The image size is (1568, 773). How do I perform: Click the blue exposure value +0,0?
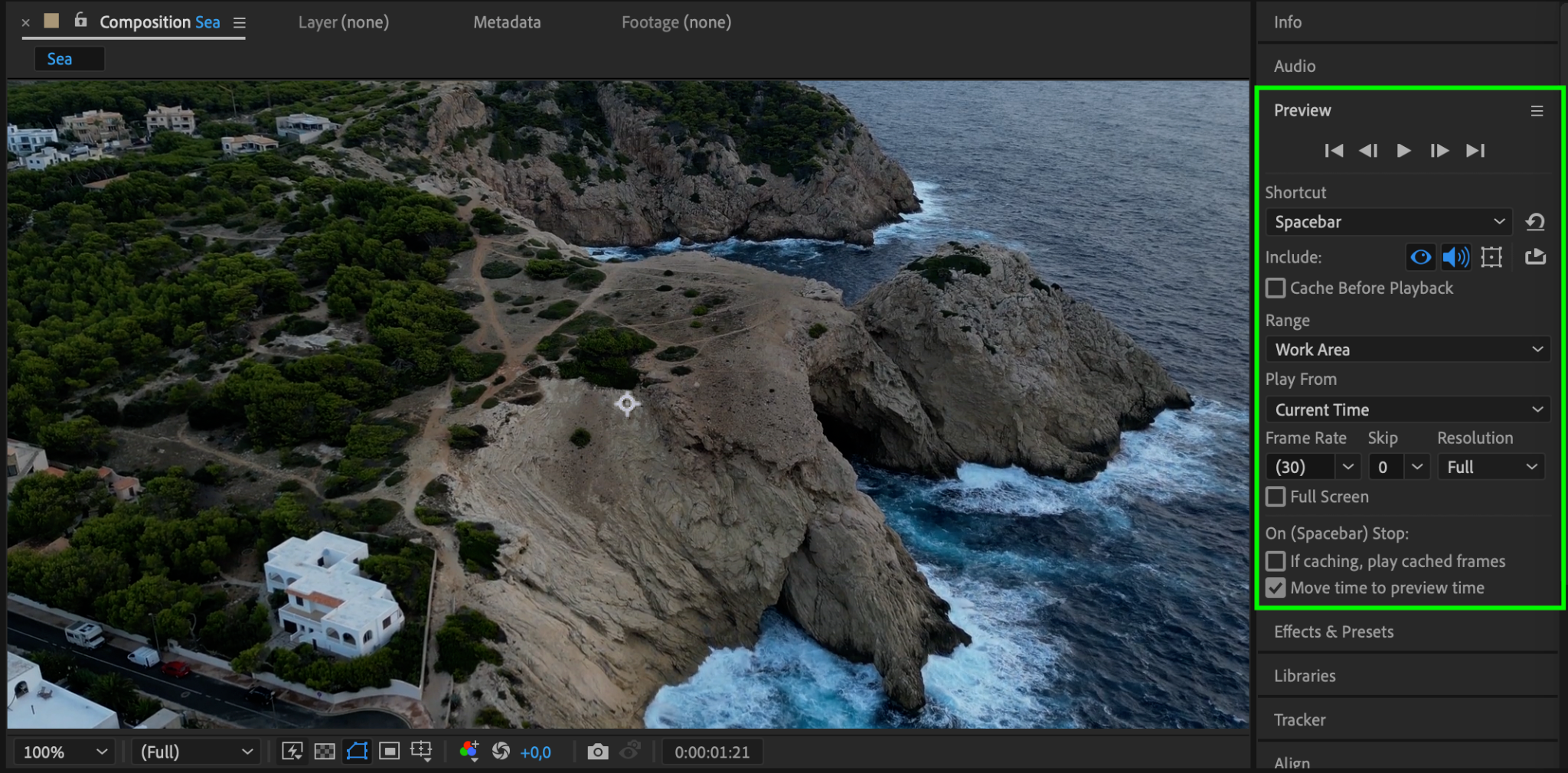tap(535, 752)
